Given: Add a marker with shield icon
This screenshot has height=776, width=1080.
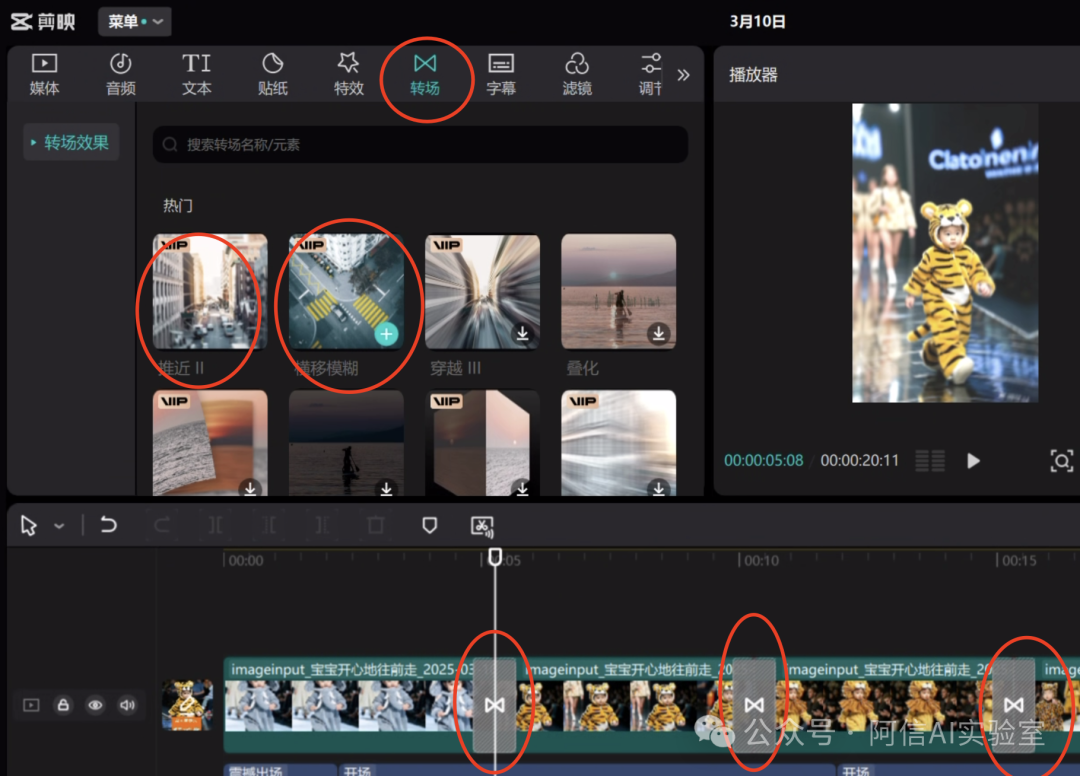Looking at the screenshot, I should (x=429, y=525).
